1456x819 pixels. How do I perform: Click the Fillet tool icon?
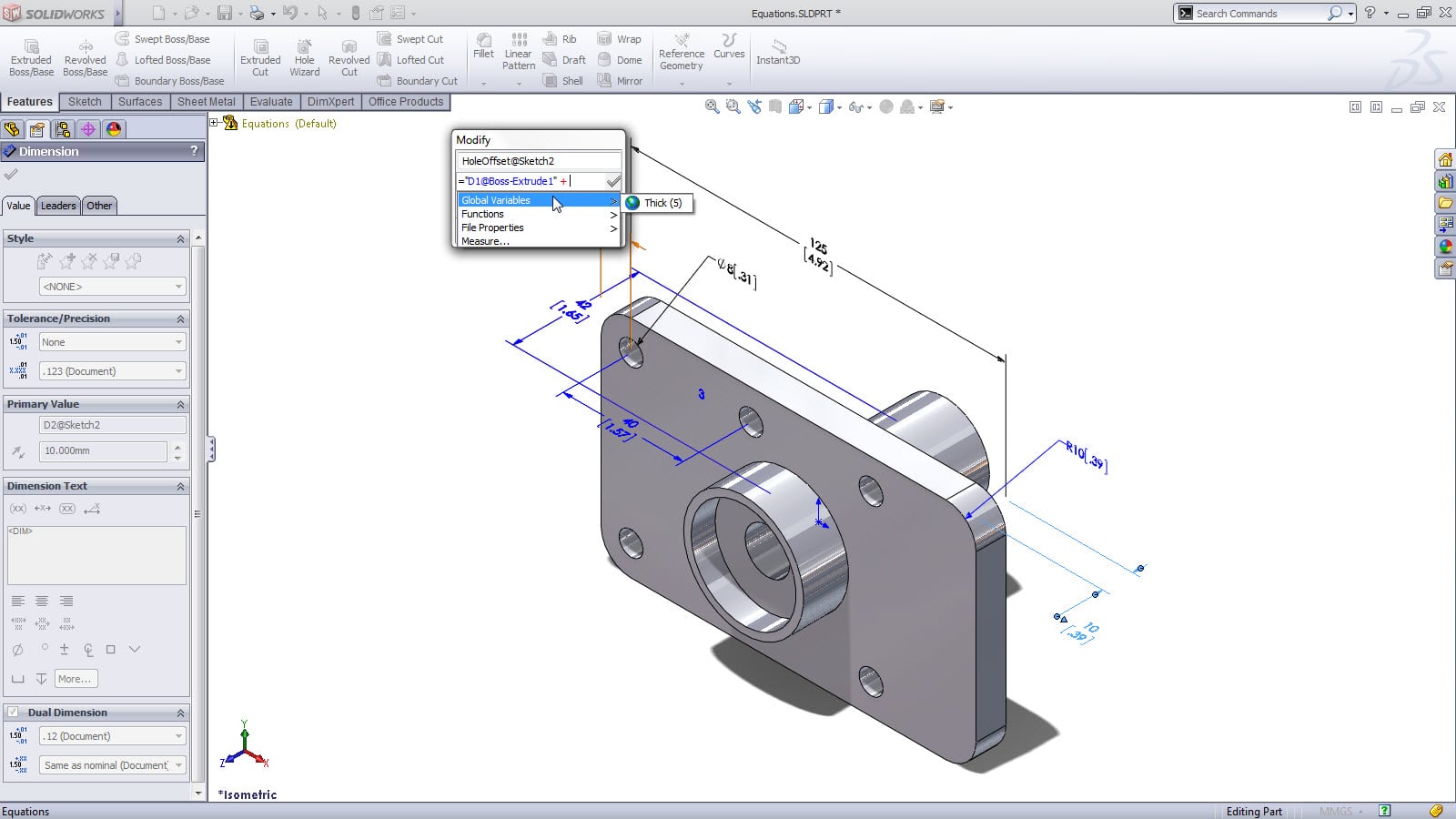tap(483, 45)
